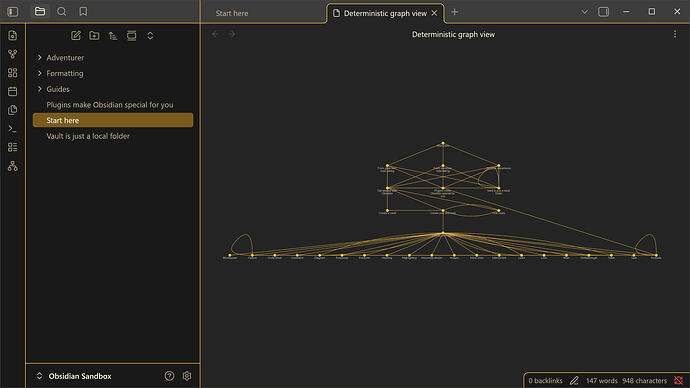Screen dimensions: 690x388
Task: Click the top root node in graph
Action: [443, 143]
